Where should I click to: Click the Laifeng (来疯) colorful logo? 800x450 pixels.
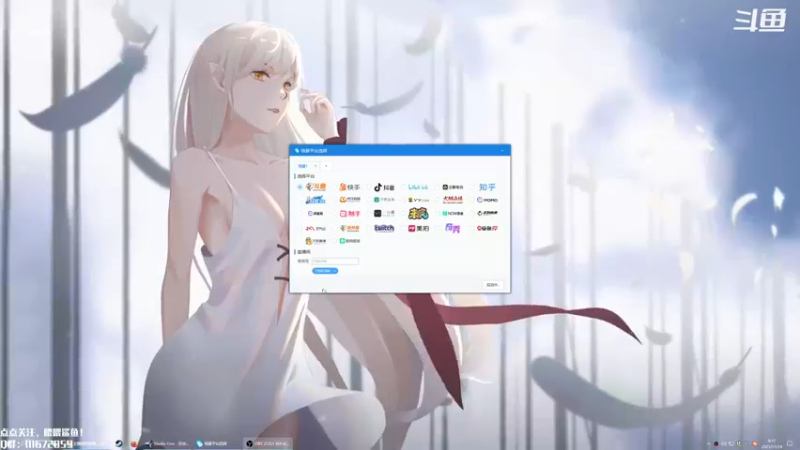(x=418, y=213)
